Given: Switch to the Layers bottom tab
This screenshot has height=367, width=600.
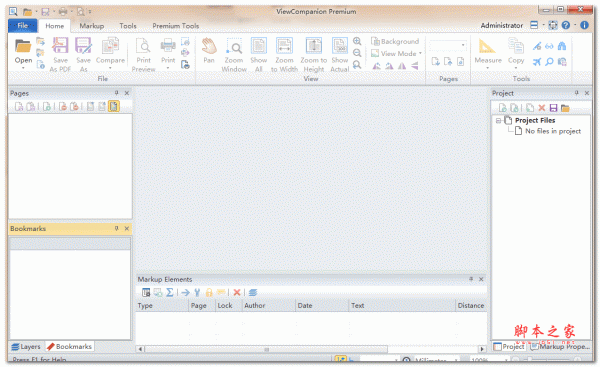Looking at the screenshot, I should pos(26,347).
